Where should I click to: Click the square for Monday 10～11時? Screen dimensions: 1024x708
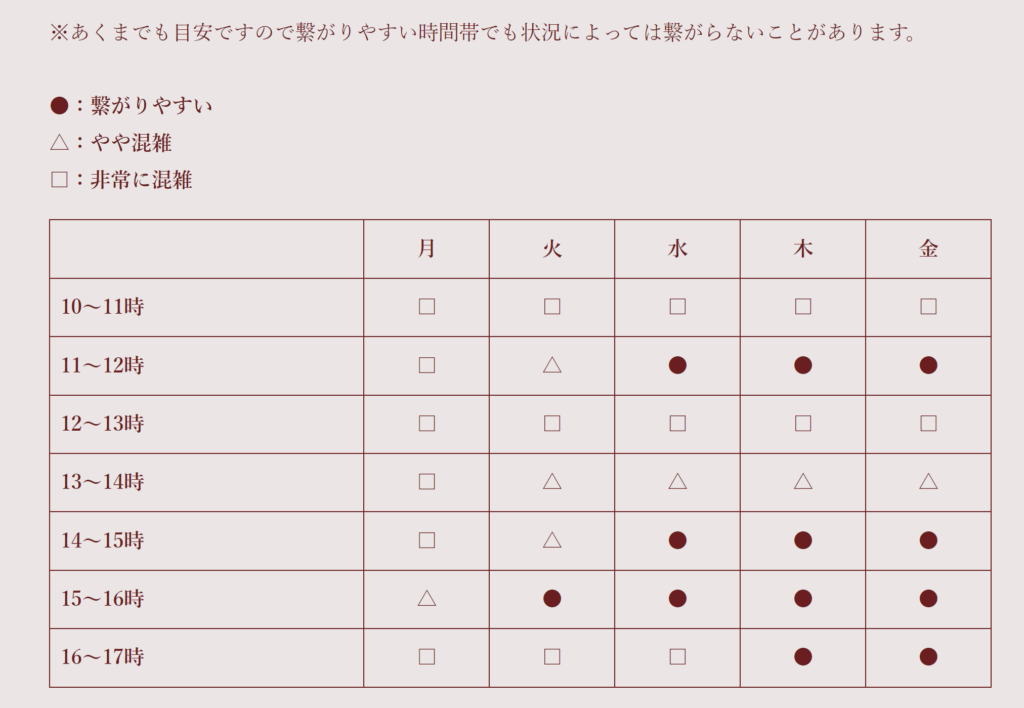[x=426, y=306]
